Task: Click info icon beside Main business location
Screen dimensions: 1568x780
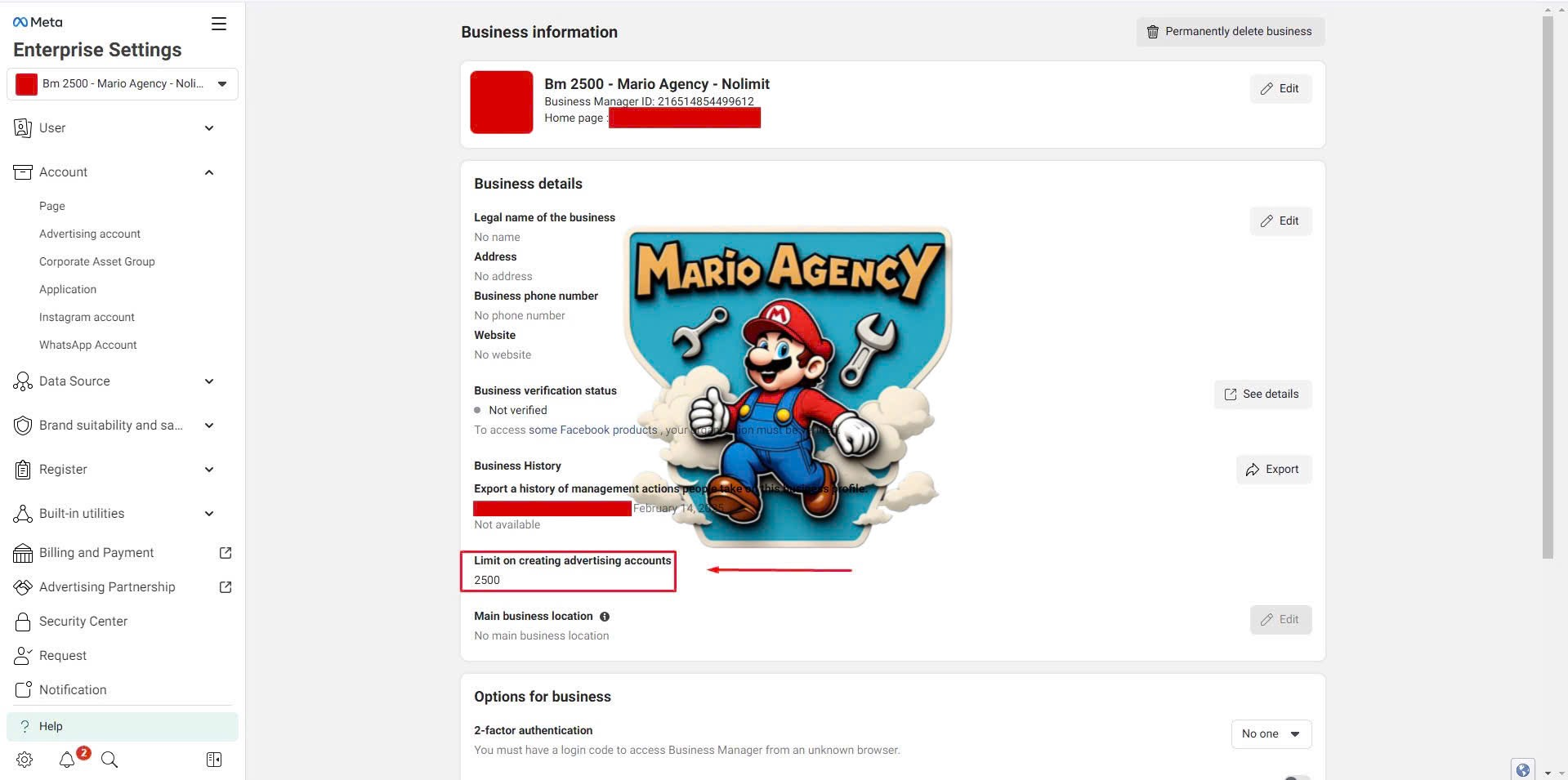Action: point(605,617)
